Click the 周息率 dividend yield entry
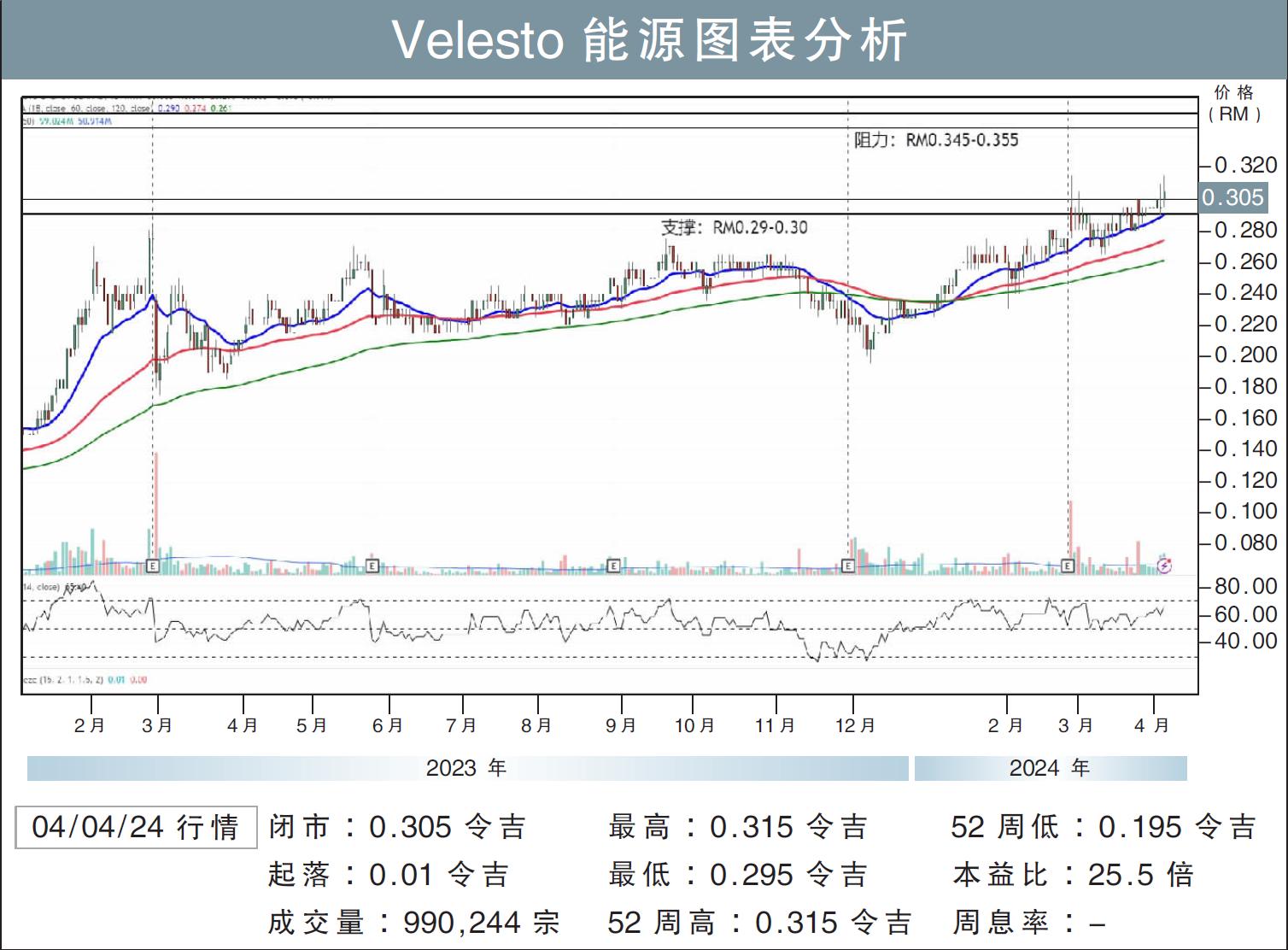Viewport: 1288px width, 950px height. point(1030,923)
